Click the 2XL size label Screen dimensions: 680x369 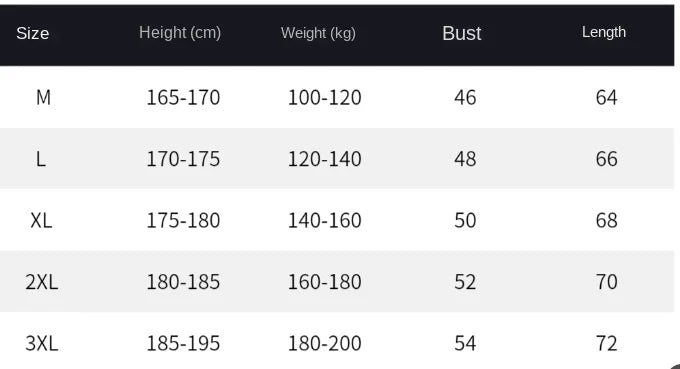click(x=42, y=282)
